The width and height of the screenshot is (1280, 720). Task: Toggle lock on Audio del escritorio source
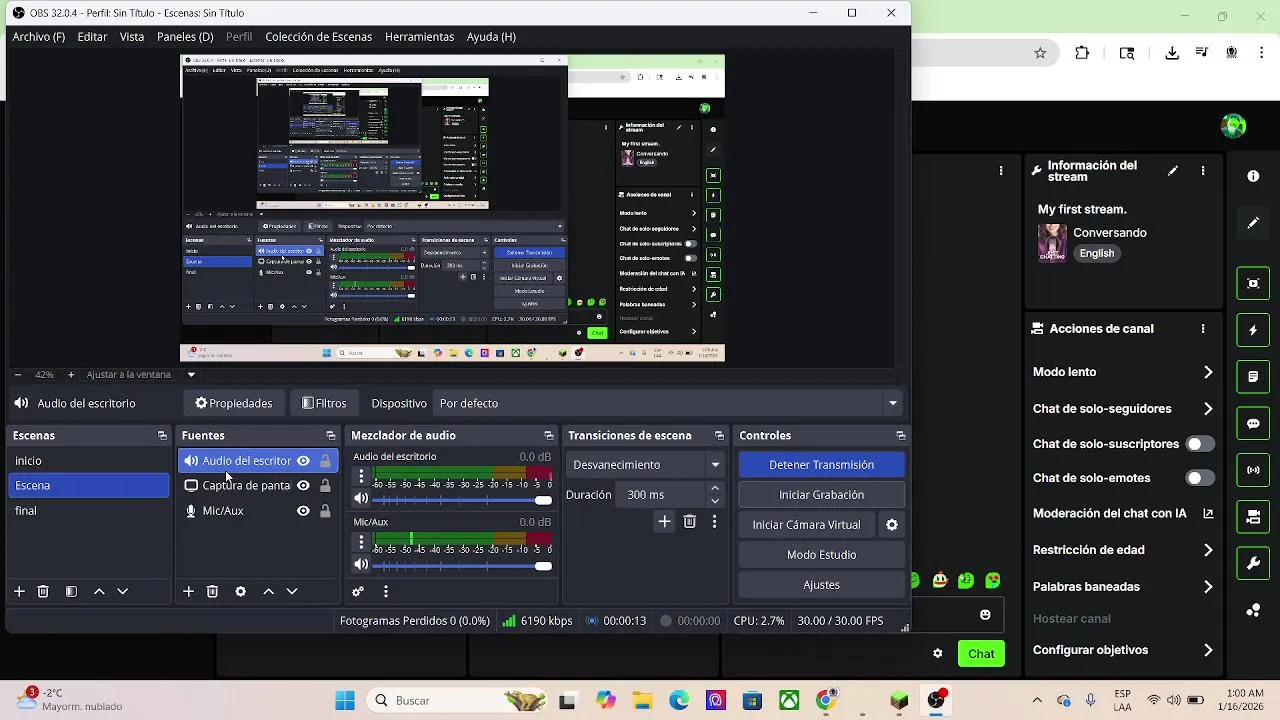click(325, 461)
